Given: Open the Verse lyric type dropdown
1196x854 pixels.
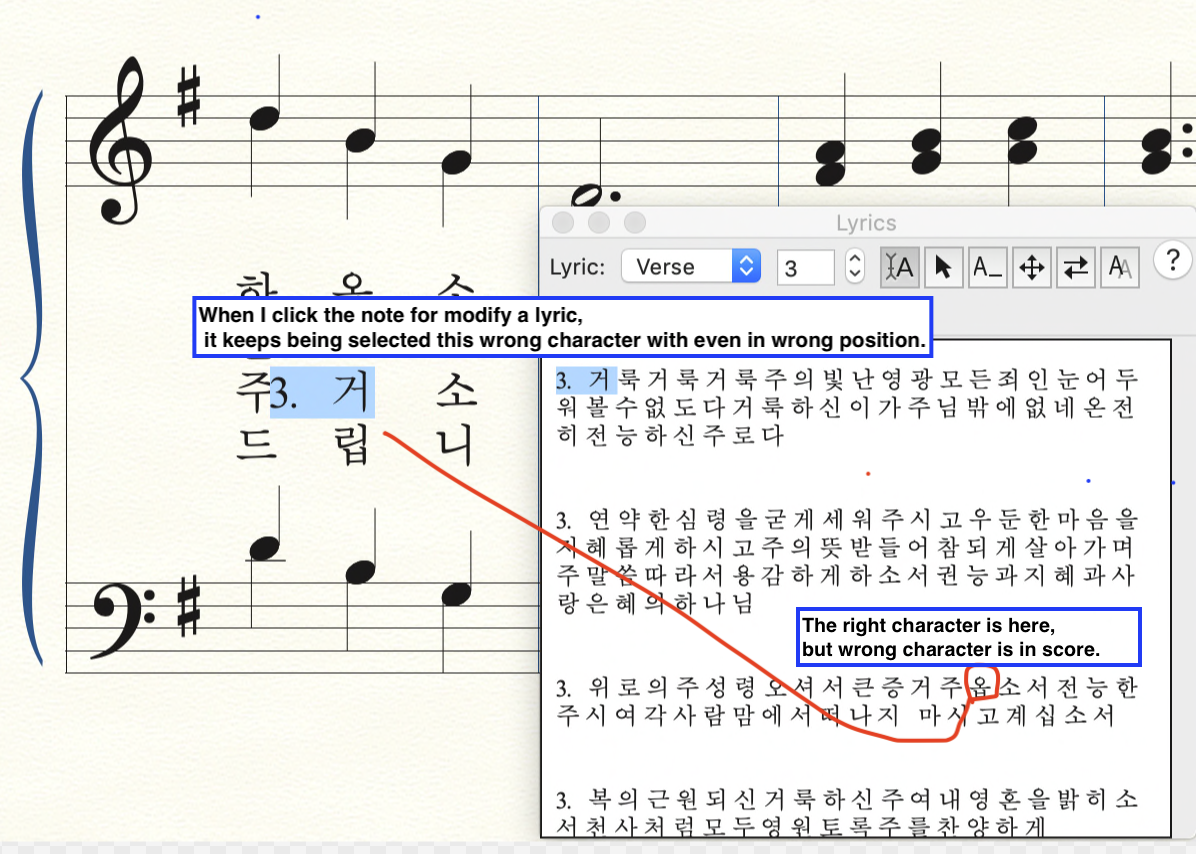Looking at the screenshot, I should [x=691, y=267].
